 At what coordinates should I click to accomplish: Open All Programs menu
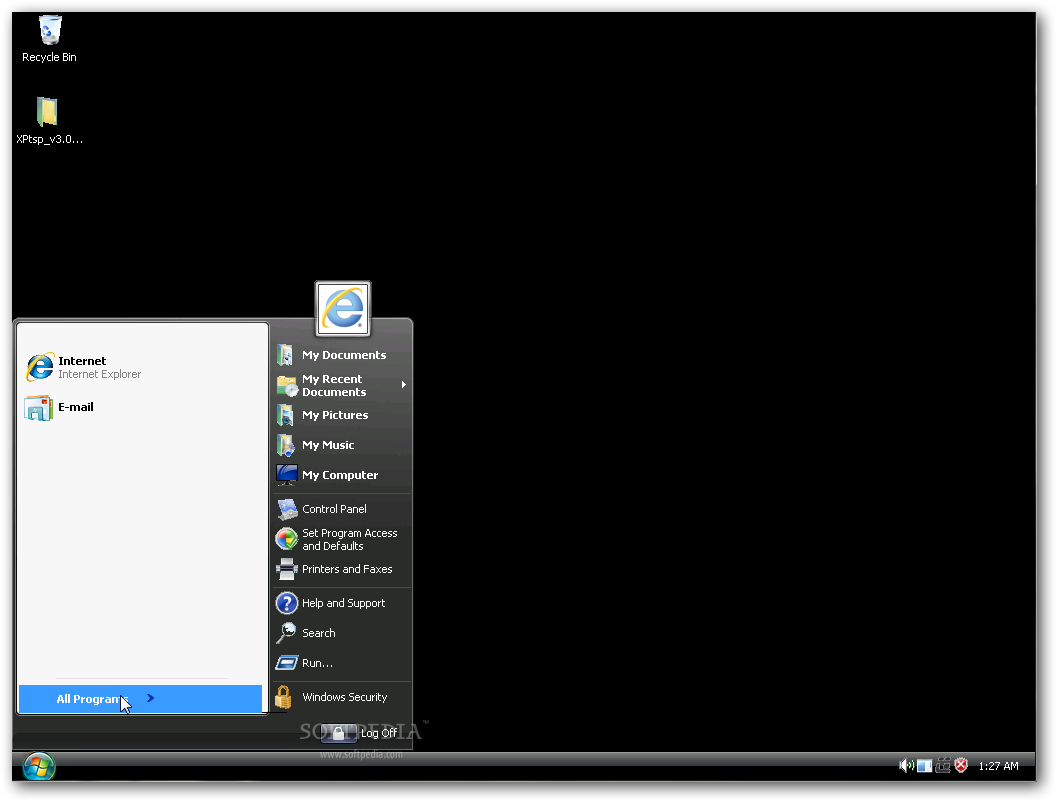tap(140, 699)
